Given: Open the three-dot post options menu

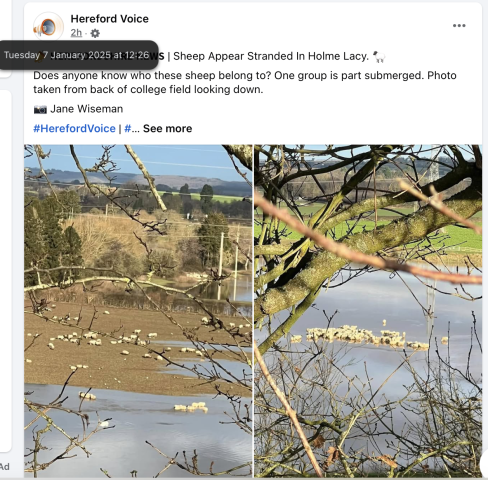Looking at the screenshot, I should click(x=459, y=26).
